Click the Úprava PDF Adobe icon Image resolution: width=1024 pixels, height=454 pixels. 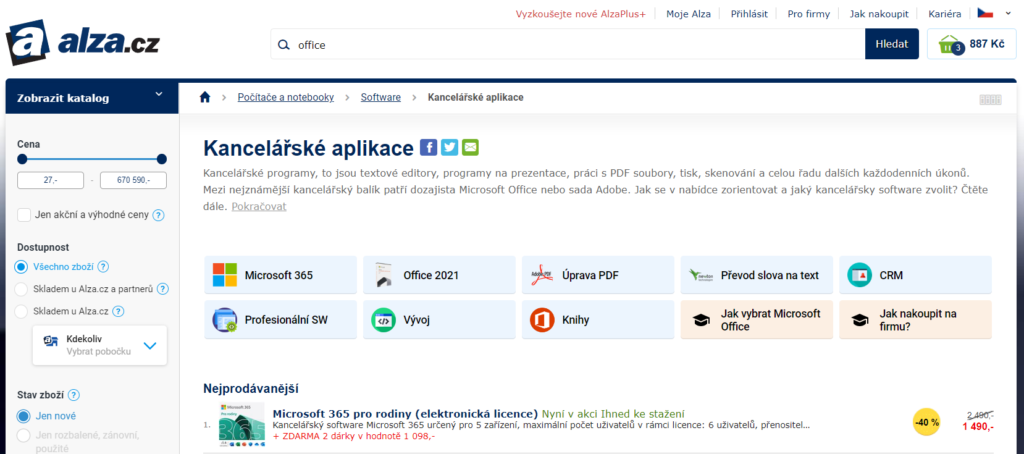[542, 275]
